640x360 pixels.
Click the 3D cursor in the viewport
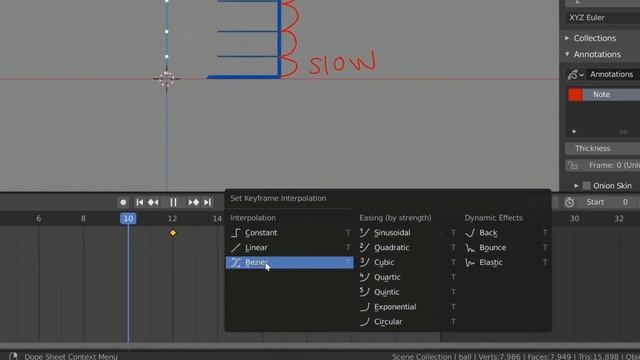[x=167, y=79]
